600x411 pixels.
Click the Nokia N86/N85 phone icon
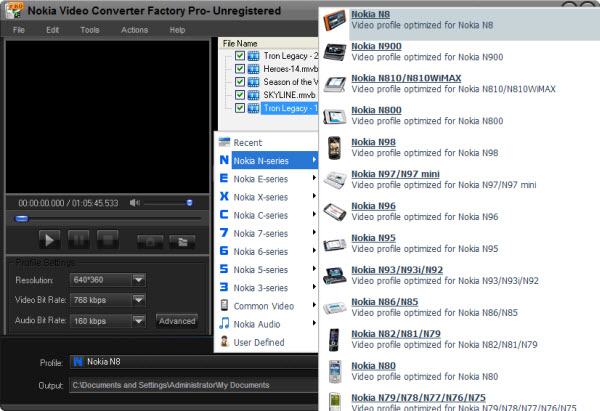[x=334, y=308]
